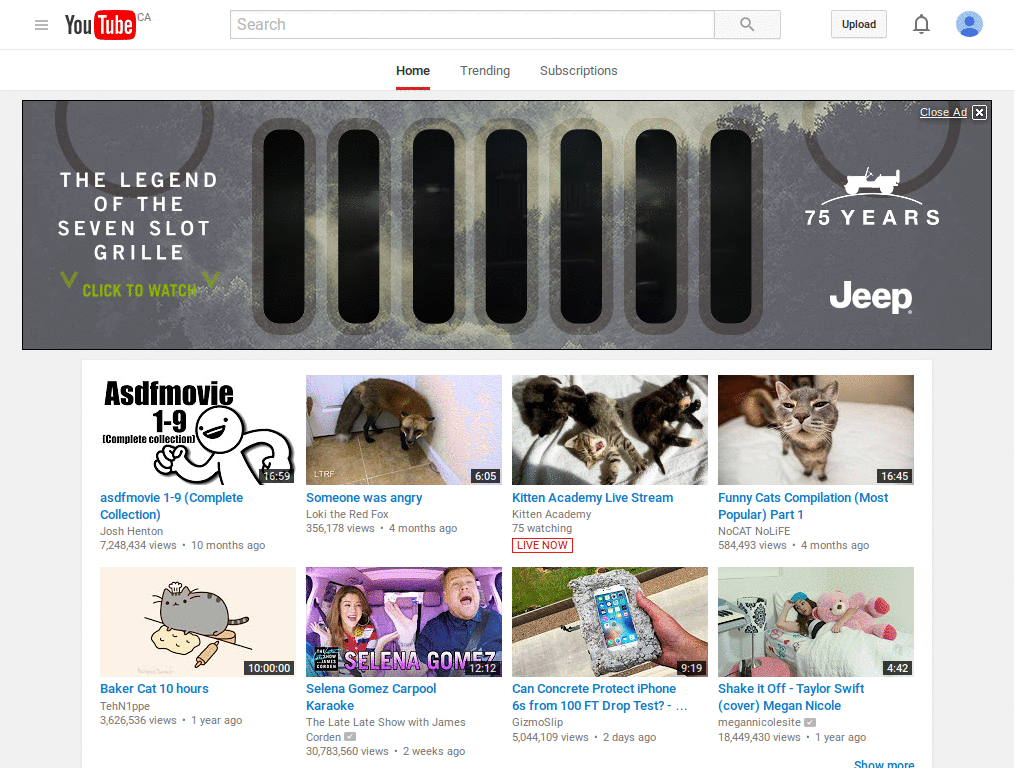This screenshot has height=768, width=1024.
Task: Open the Loki the Red Fox channel
Action: pyautogui.click(x=347, y=514)
